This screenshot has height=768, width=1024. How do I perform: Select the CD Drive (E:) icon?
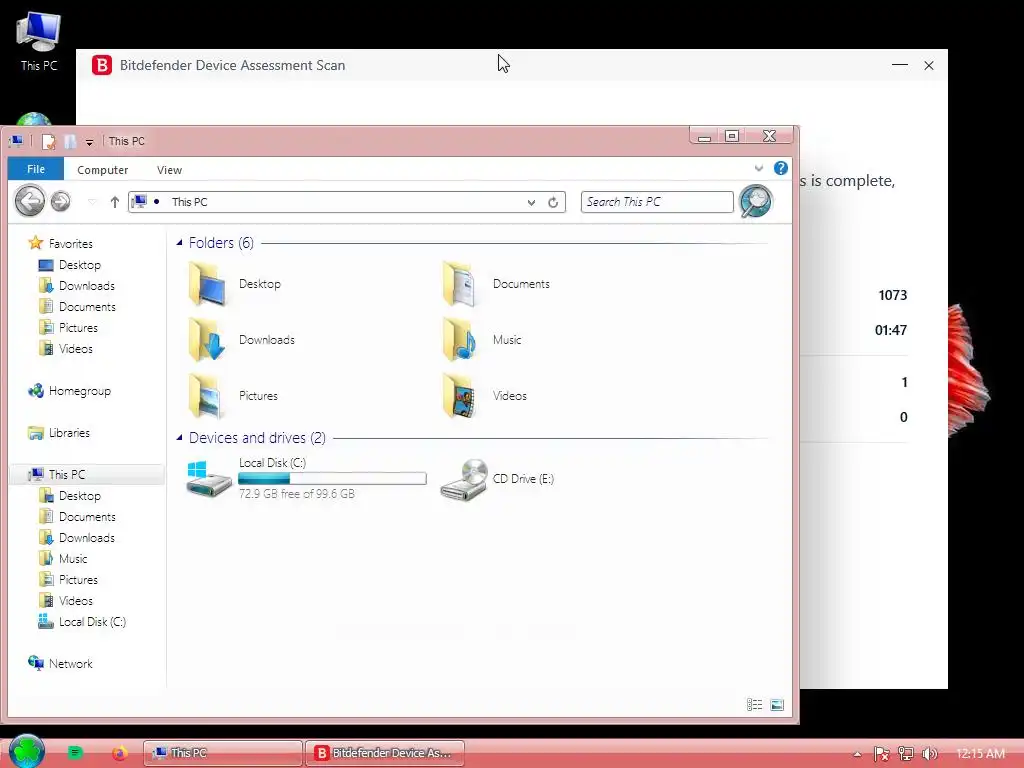(x=464, y=479)
